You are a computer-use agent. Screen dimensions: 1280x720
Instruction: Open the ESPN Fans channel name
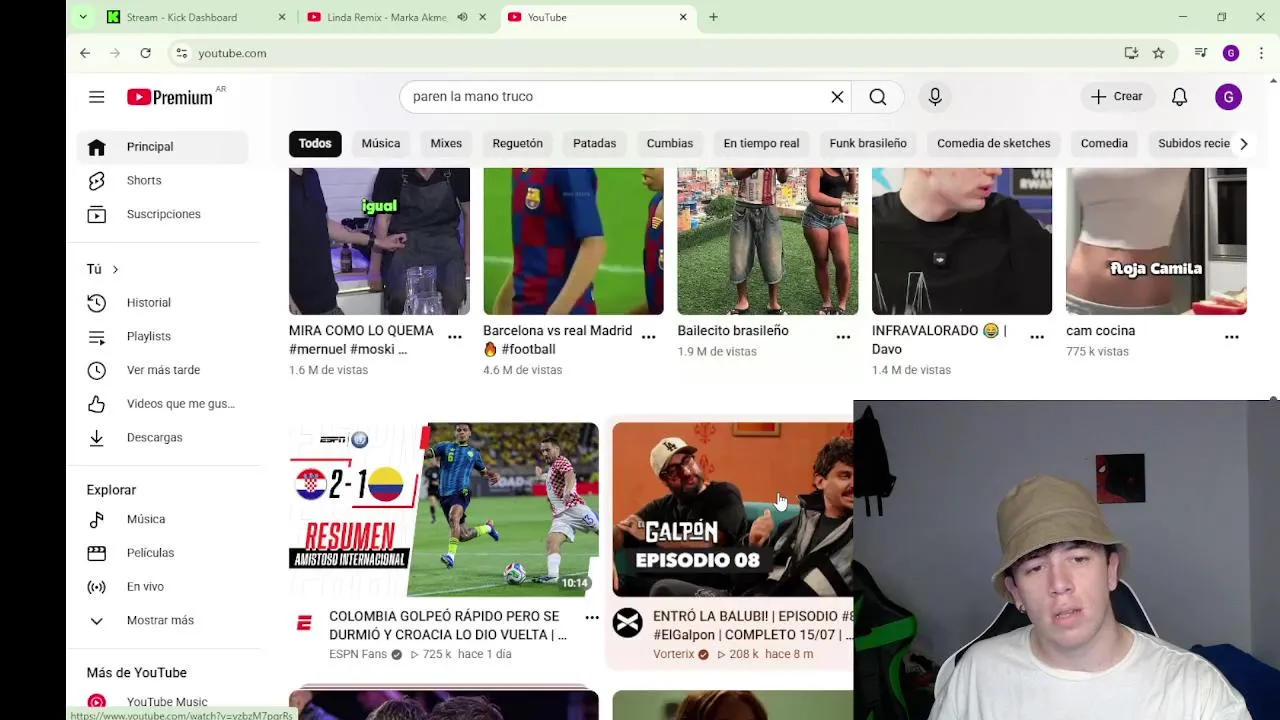358,654
